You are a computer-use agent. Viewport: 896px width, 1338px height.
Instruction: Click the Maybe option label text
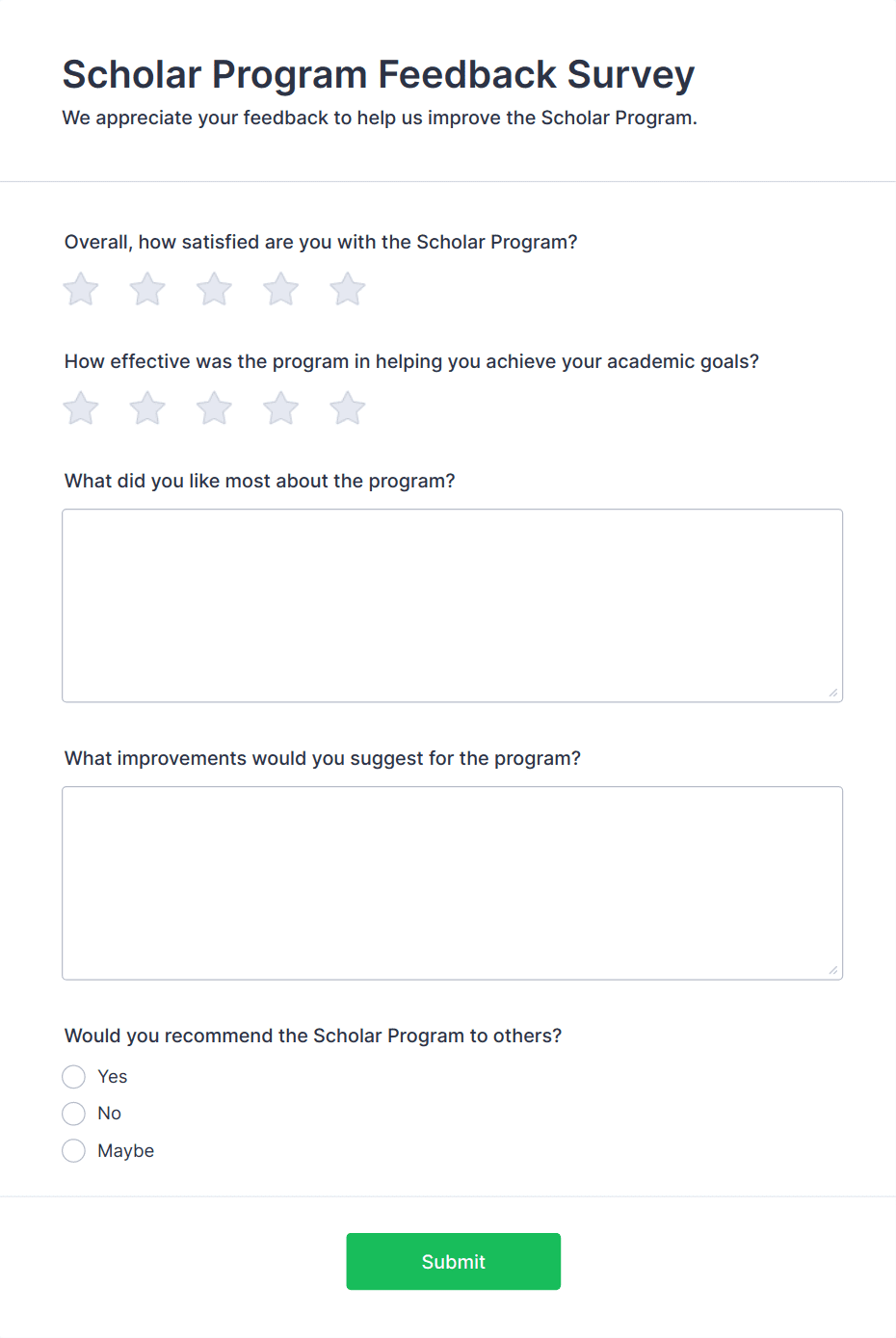click(x=125, y=1150)
